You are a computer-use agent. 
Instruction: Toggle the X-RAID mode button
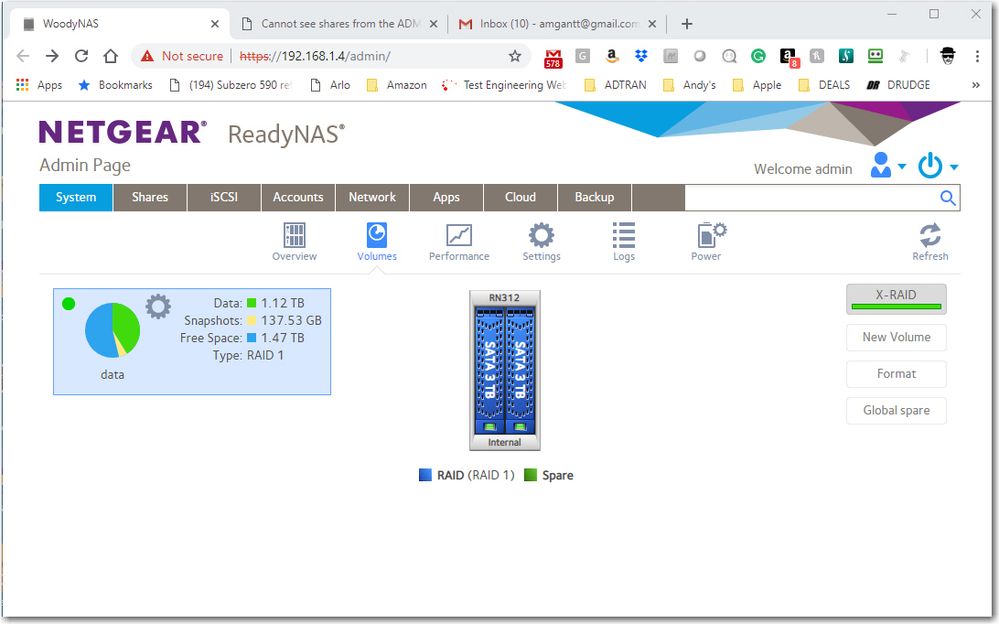point(895,296)
